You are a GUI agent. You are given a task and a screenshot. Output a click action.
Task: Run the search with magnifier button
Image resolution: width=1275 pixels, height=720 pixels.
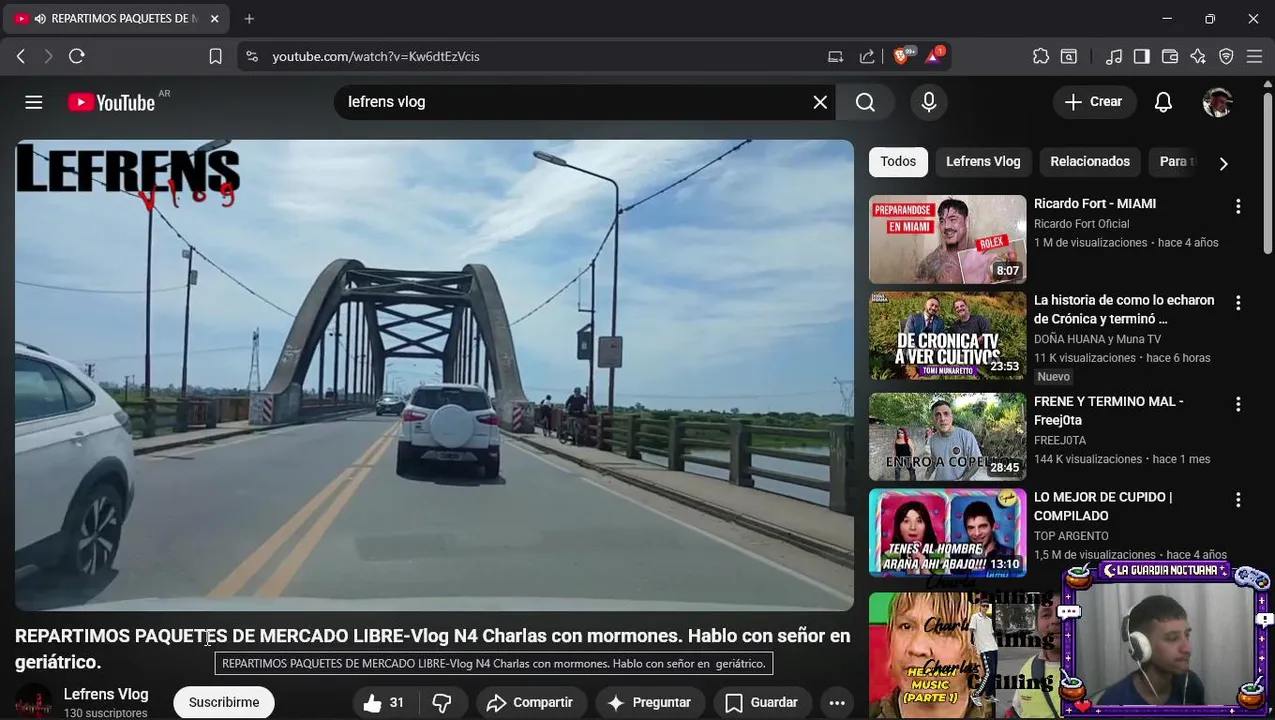[x=865, y=102]
